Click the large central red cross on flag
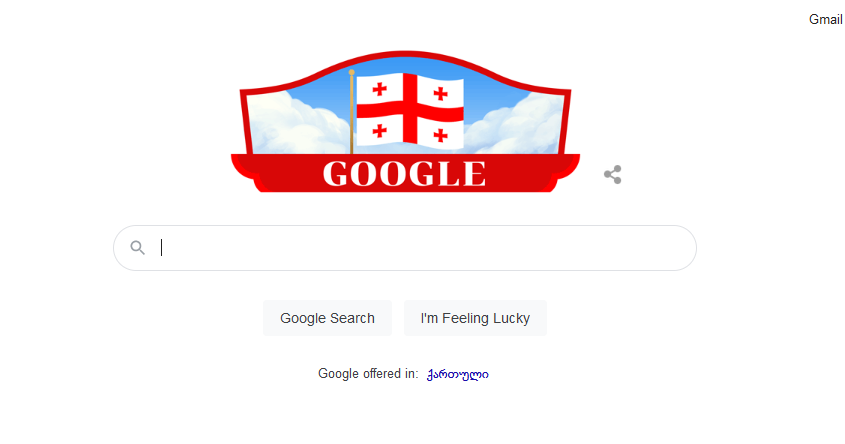845x444 pixels. click(410, 111)
